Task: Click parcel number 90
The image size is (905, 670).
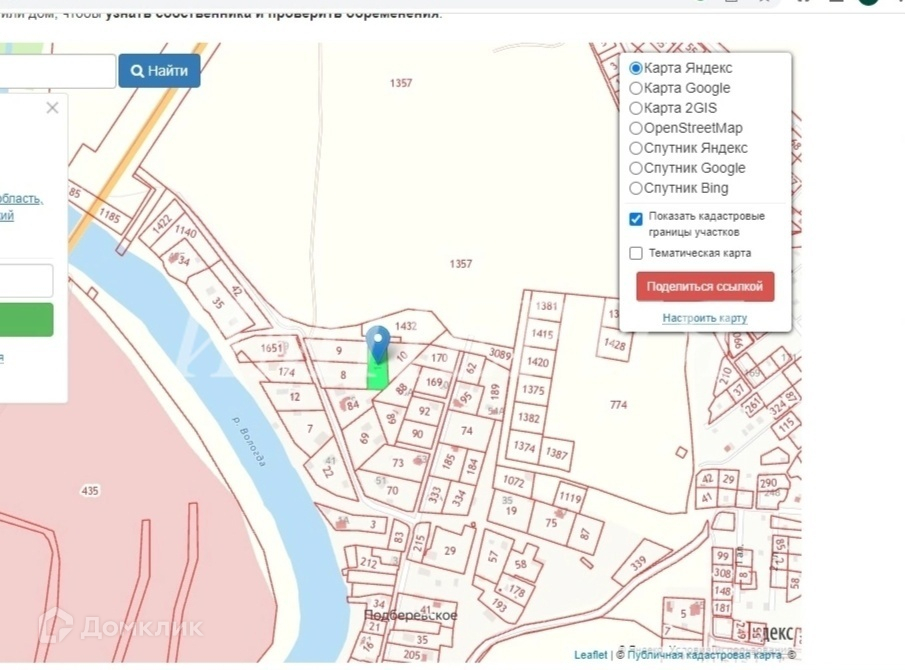Action: click(417, 434)
